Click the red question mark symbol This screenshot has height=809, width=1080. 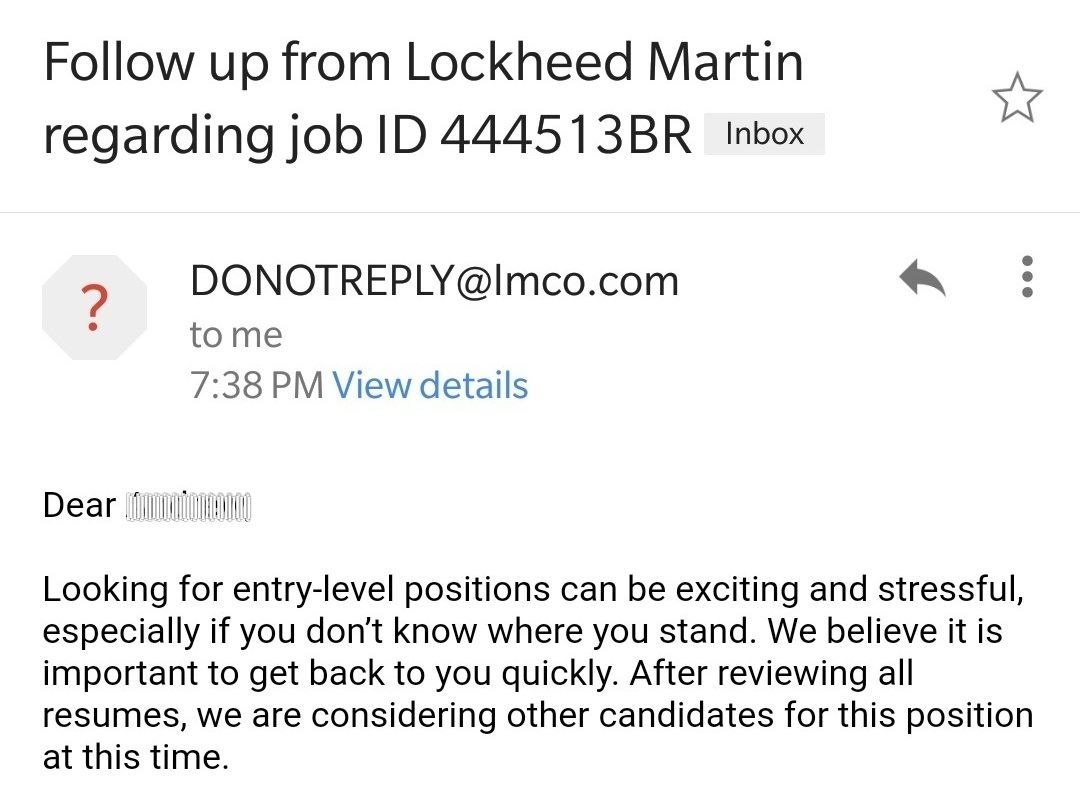click(94, 308)
